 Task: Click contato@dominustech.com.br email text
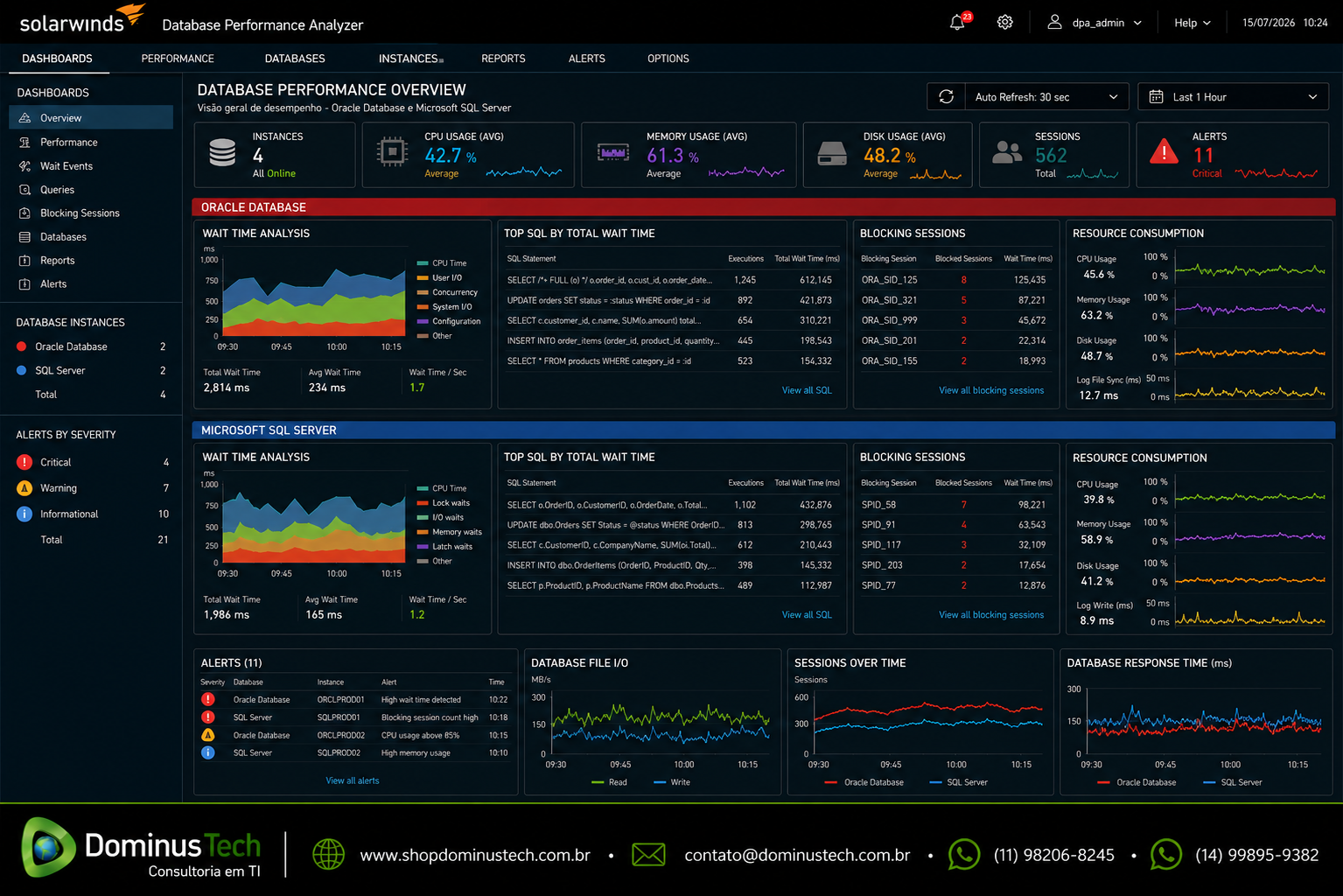797,855
